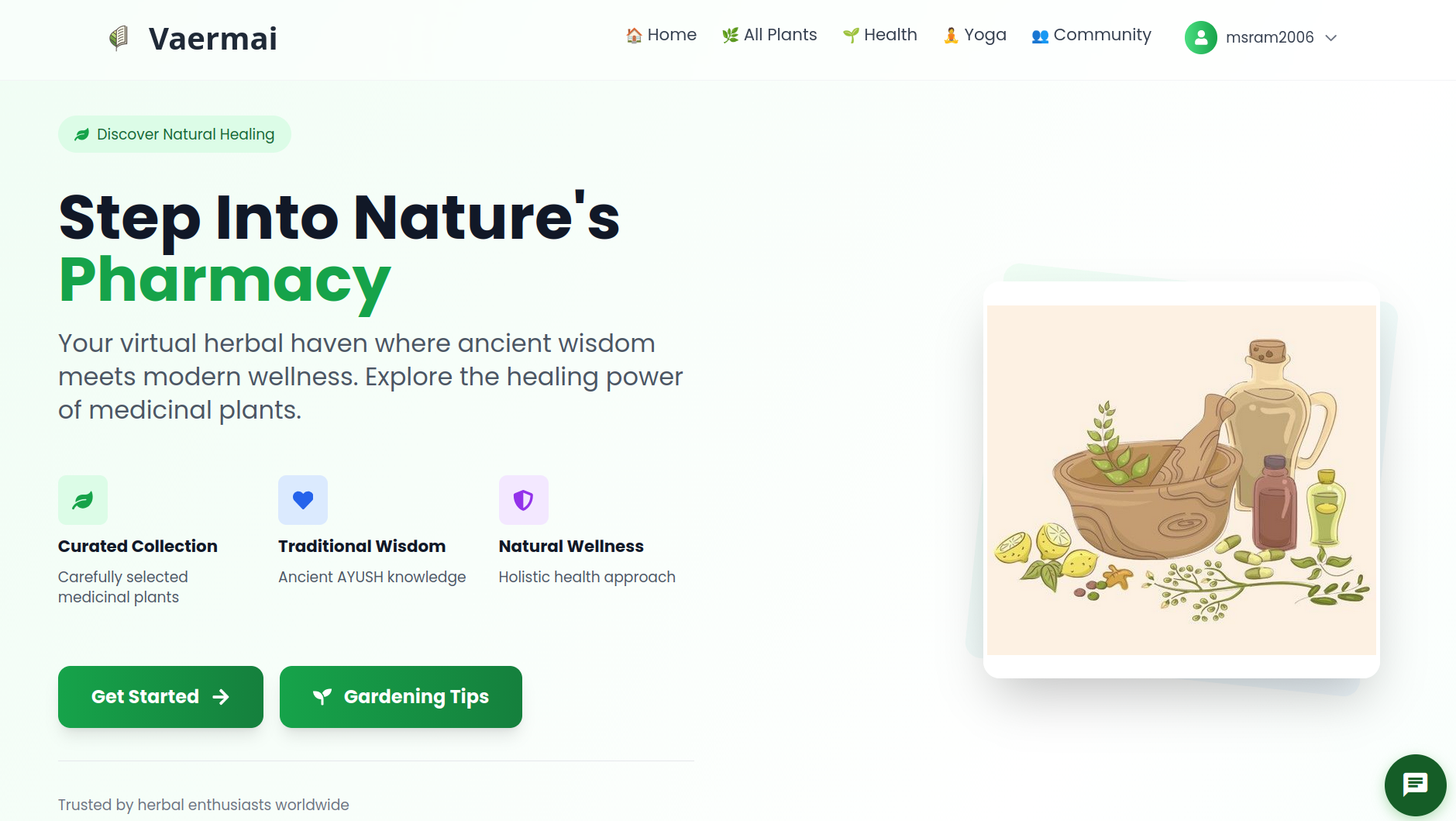Screen dimensions: 1456x821
Task: Click the Get Started button
Action: click(x=160, y=697)
